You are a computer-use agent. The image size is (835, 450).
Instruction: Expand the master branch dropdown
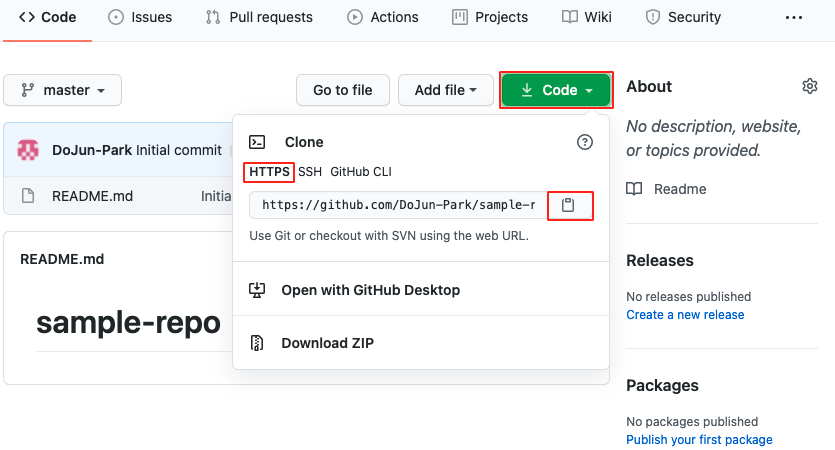click(x=63, y=90)
